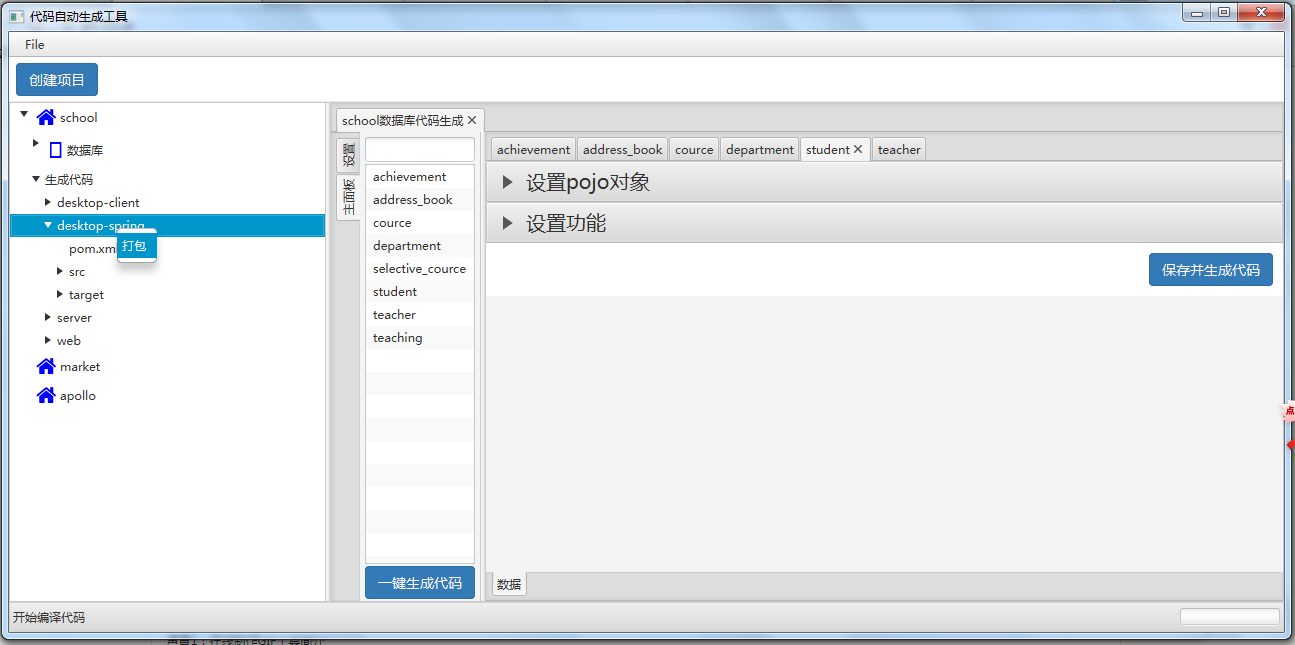Viewport: 1295px width, 645px height.
Task: Click the 创建项目 button
Action: 57,79
